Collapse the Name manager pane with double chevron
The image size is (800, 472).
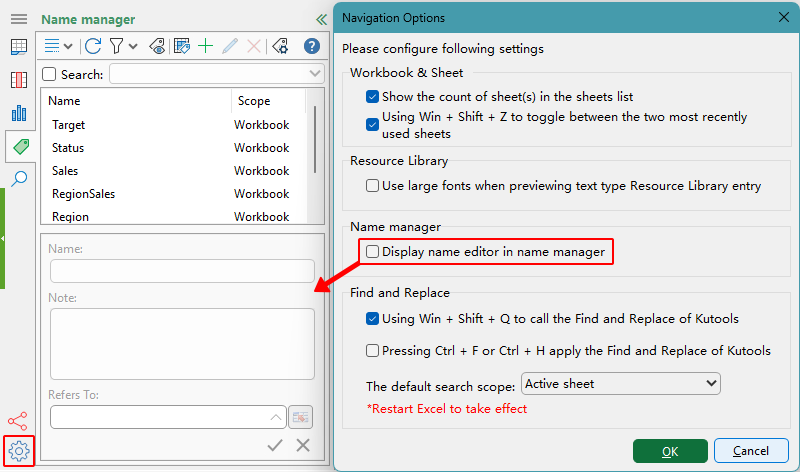click(321, 20)
